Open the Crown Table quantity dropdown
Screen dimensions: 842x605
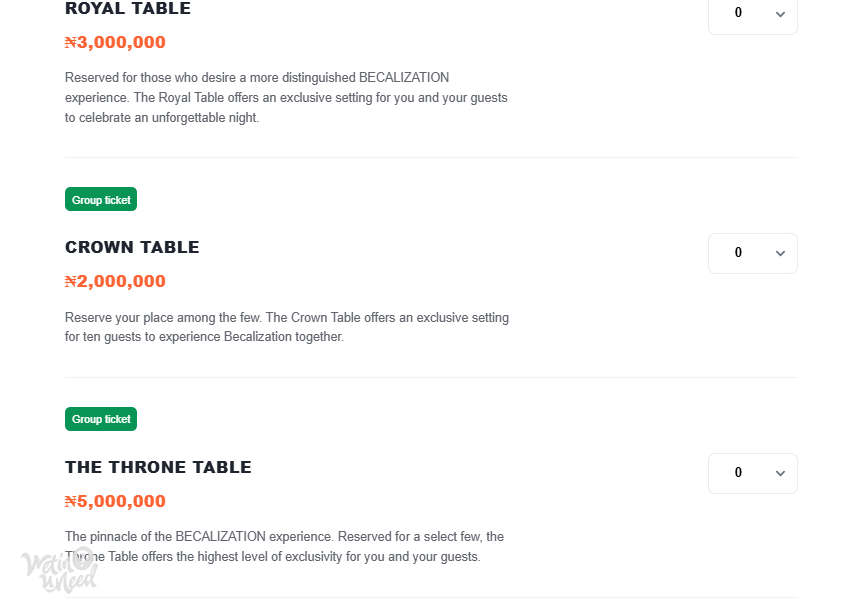752,253
